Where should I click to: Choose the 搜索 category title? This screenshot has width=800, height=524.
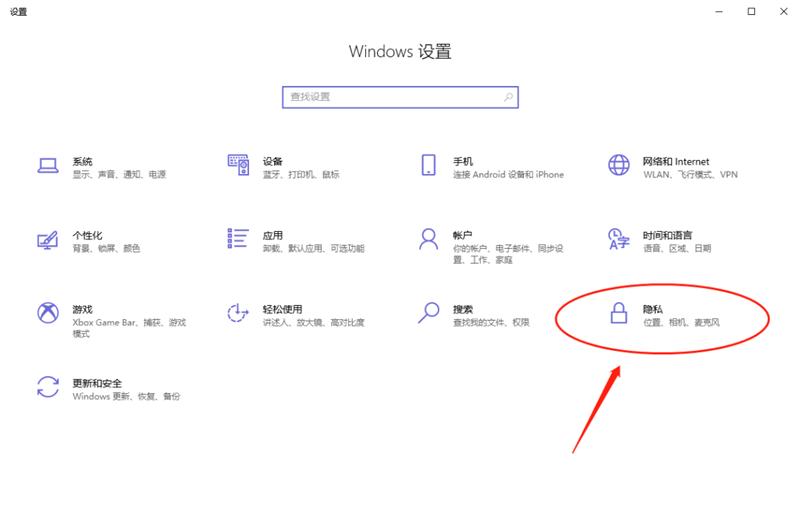[463, 310]
